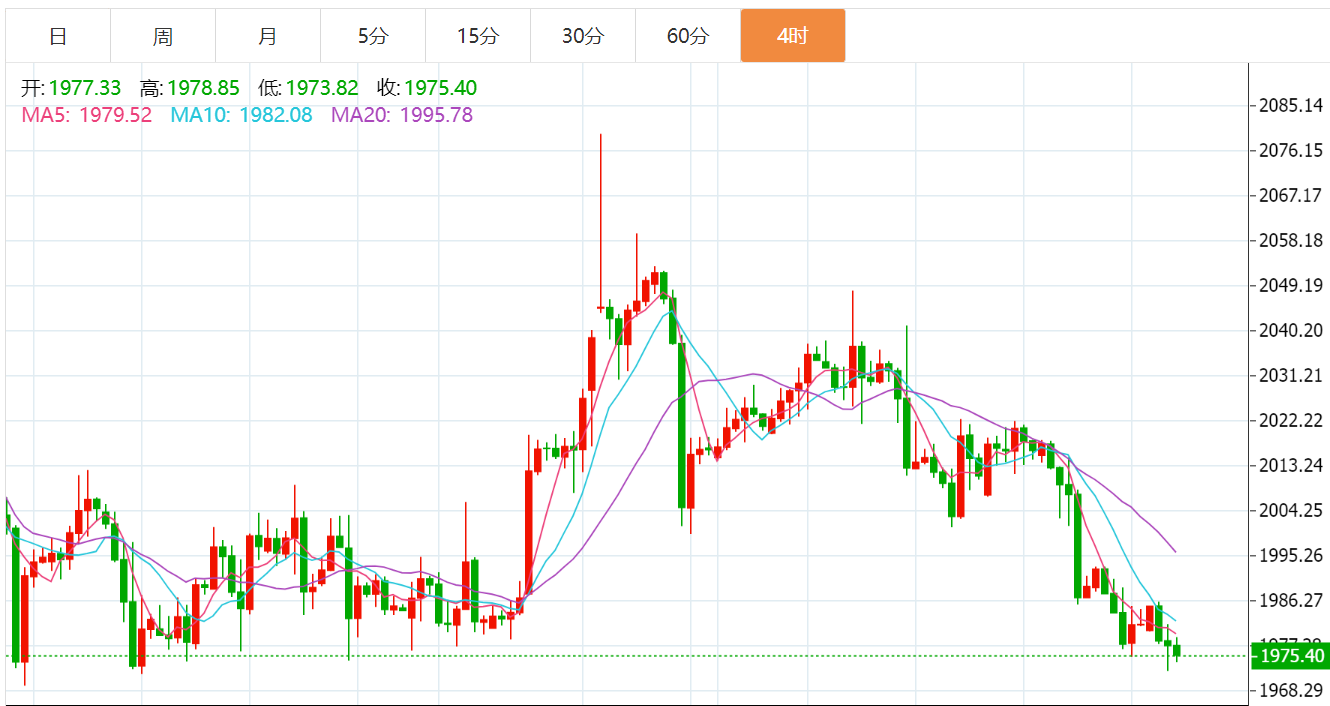Viewport: 1330px width, 706px height.
Task: Click the low price 低:1973.82
Action: click(308, 89)
